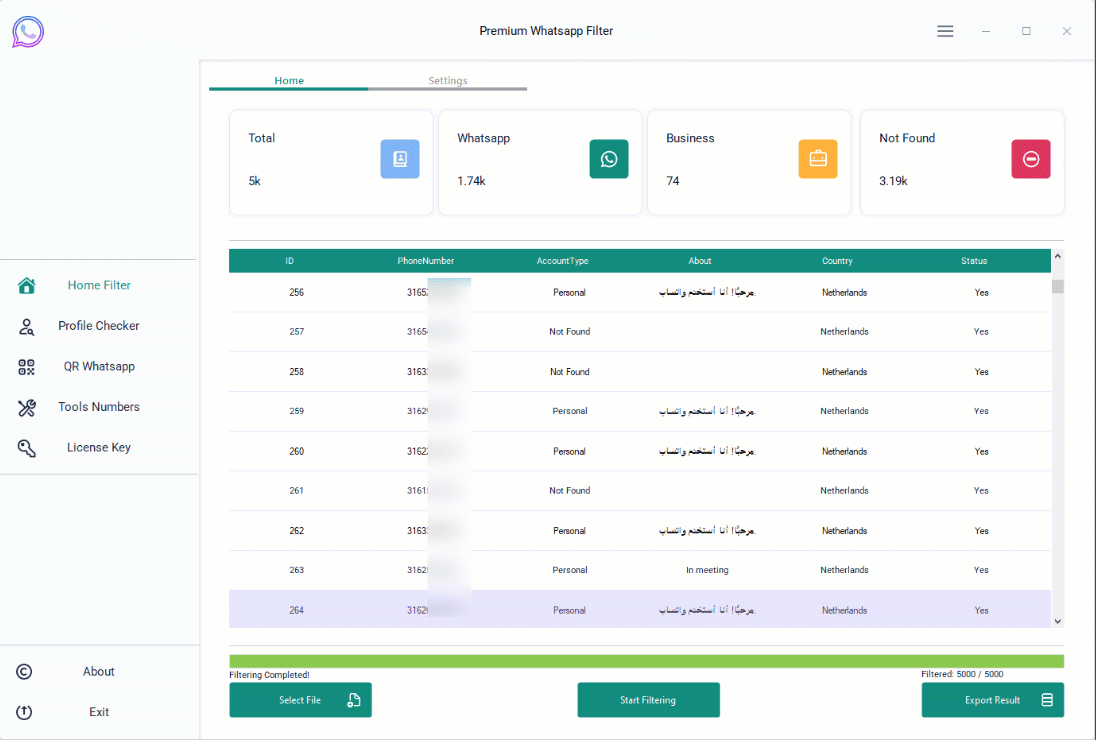The width and height of the screenshot is (1096, 740).
Task: Select highlighted row ID 264
Action: coord(640,610)
